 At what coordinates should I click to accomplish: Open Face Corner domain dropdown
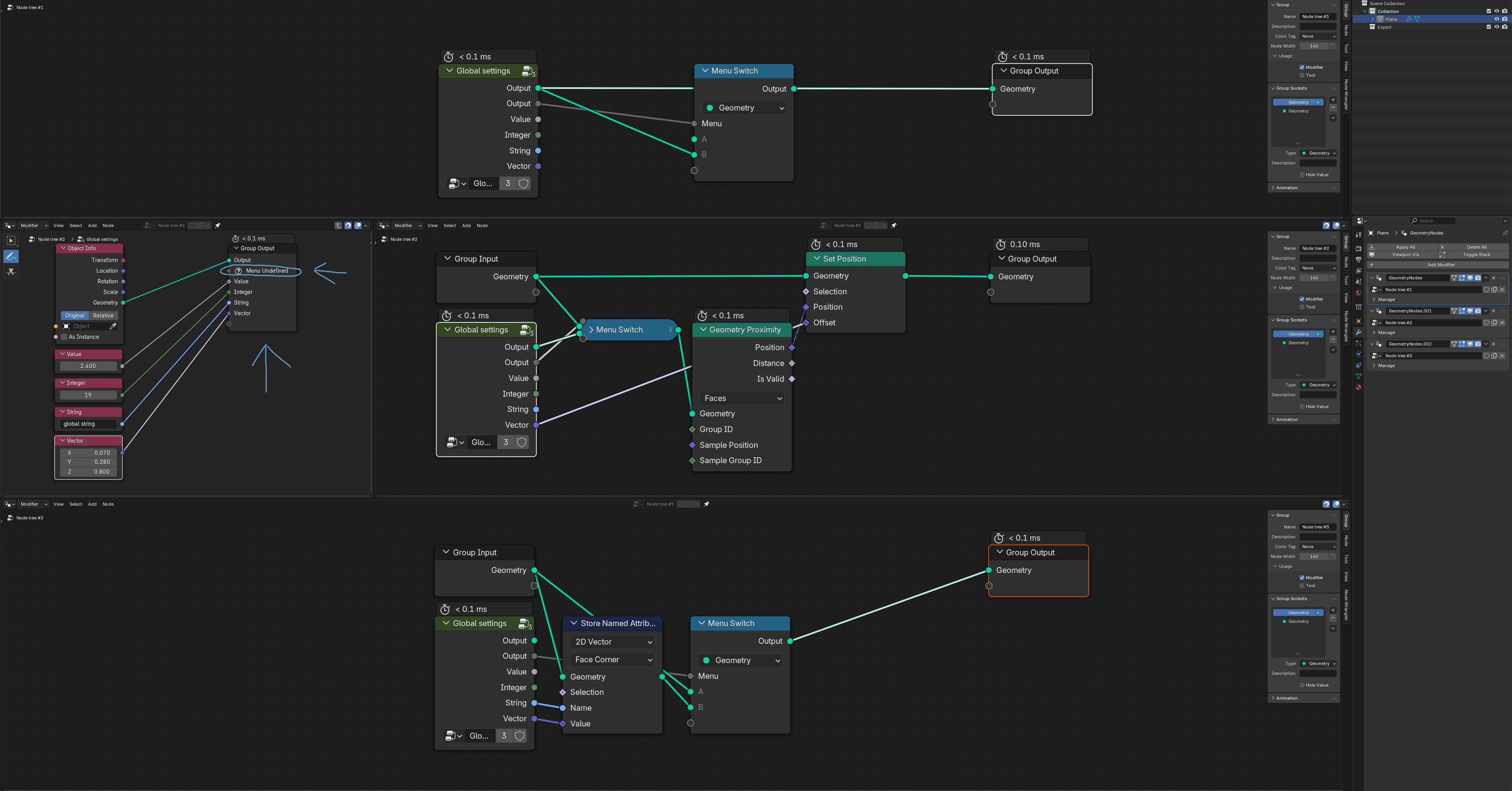(613, 660)
